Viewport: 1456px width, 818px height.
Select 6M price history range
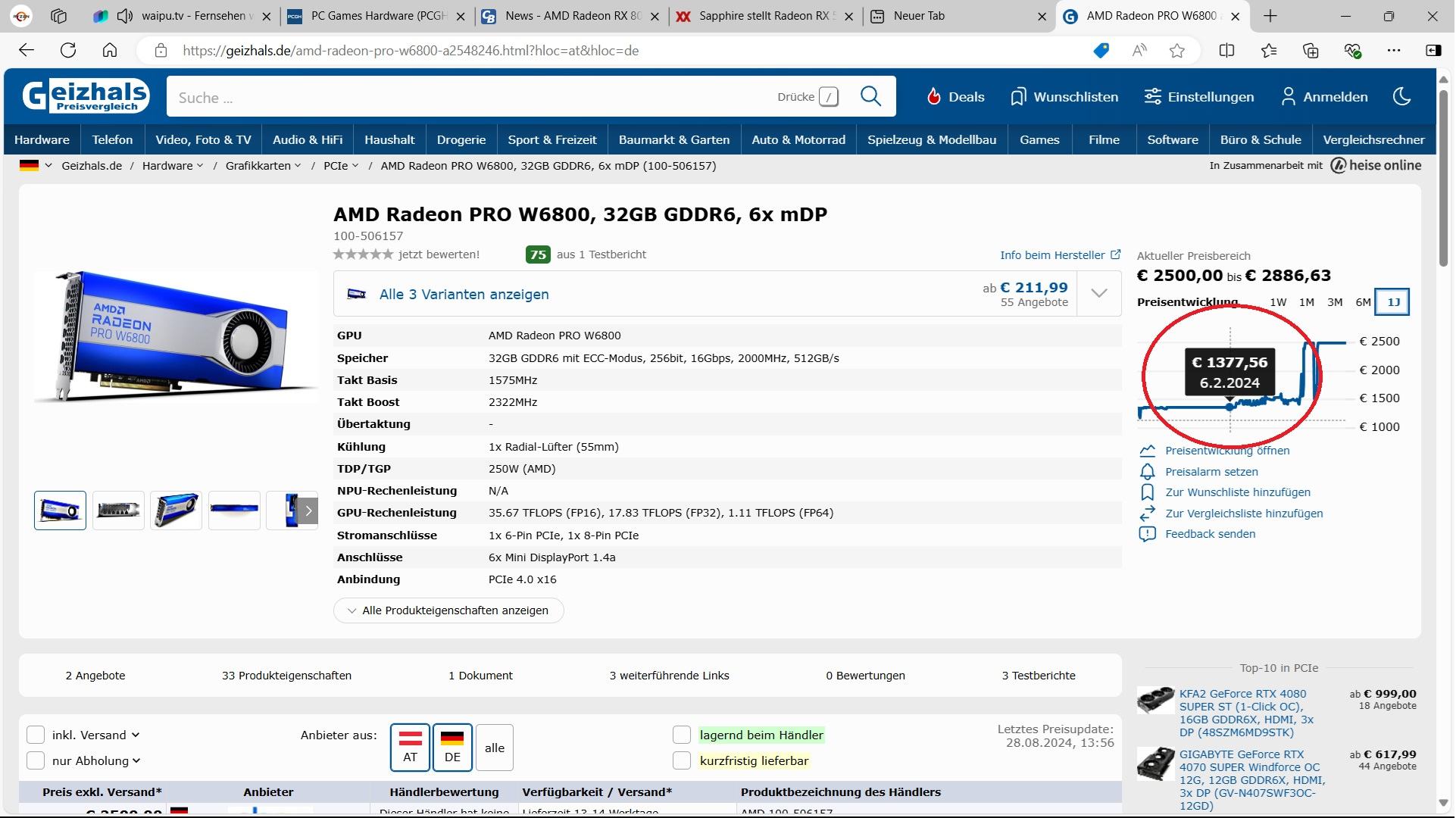[1363, 302]
